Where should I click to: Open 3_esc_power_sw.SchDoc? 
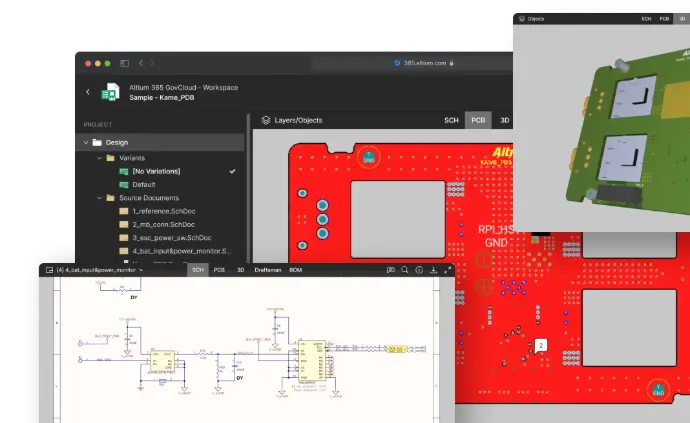pyautogui.click(x=172, y=237)
